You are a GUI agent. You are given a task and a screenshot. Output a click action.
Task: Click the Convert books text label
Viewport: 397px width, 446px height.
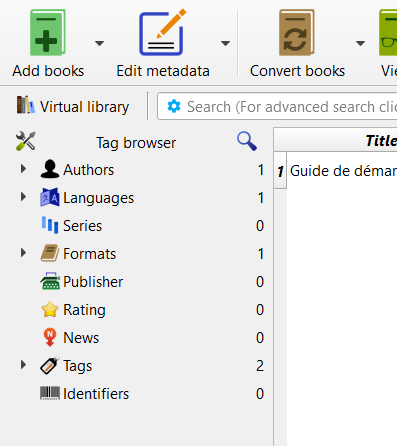(297, 71)
